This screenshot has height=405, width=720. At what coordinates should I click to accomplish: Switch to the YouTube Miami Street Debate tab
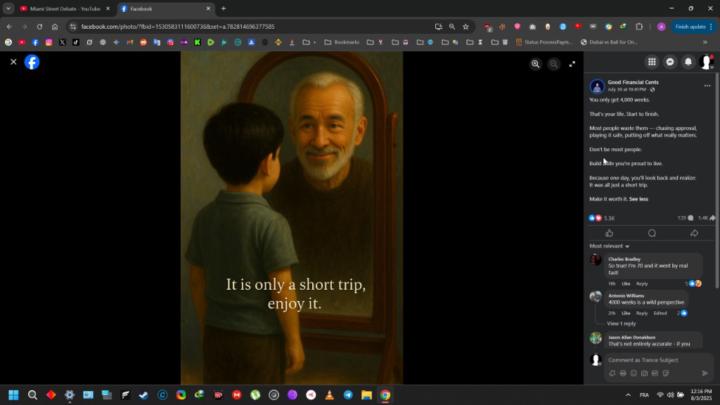click(x=64, y=9)
